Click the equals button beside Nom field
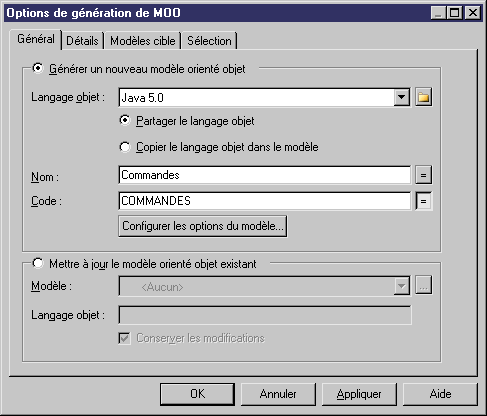The height and width of the screenshot is (416, 487). [424, 175]
